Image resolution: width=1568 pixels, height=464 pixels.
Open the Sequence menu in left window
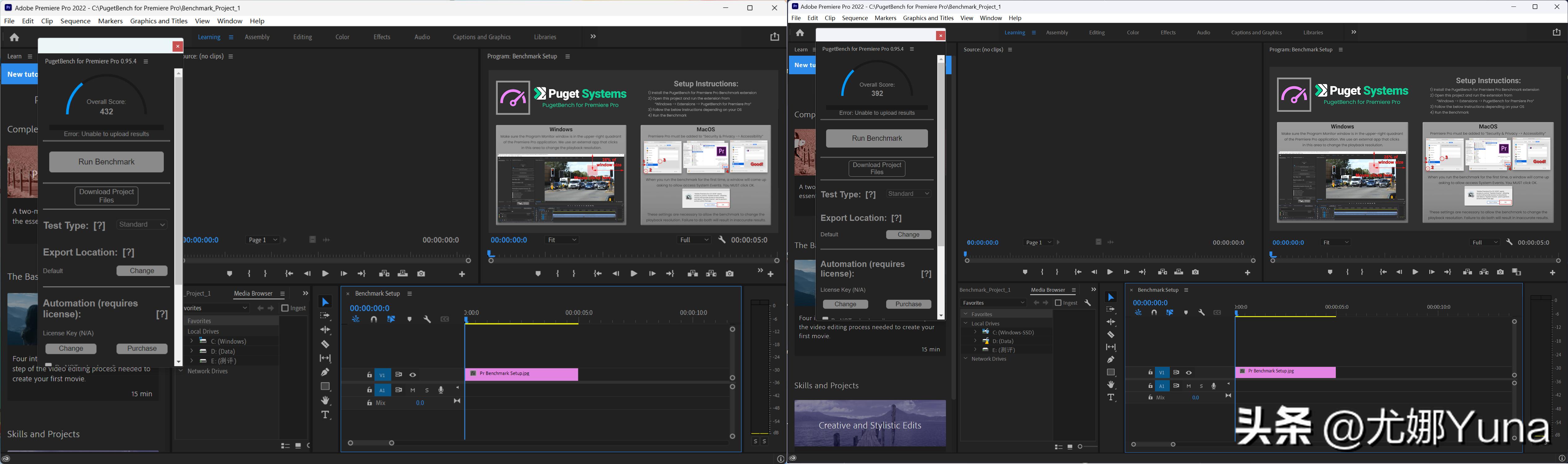[76, 21]
